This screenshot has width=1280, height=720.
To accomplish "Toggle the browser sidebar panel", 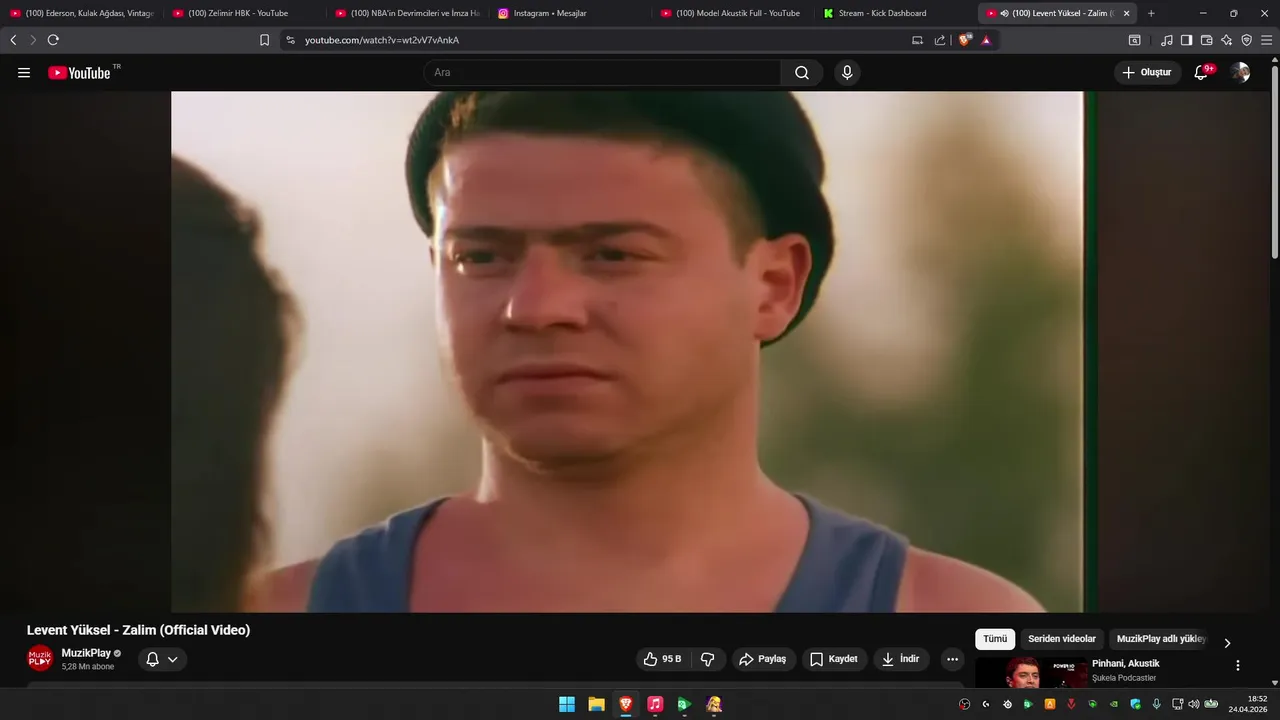I will pos(1186,40).
